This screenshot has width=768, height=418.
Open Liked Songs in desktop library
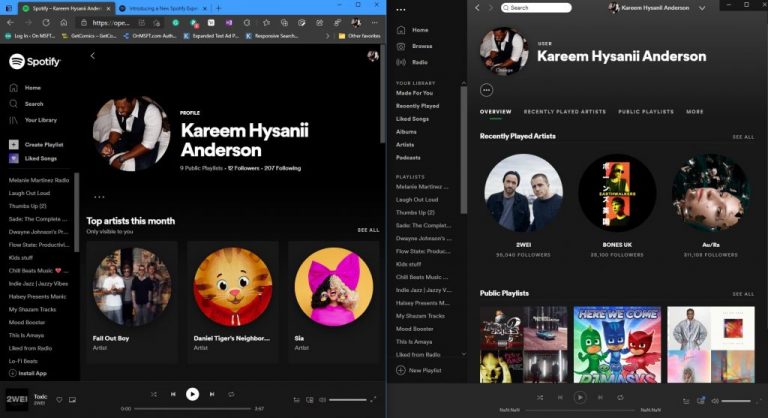tap(412, 119)
